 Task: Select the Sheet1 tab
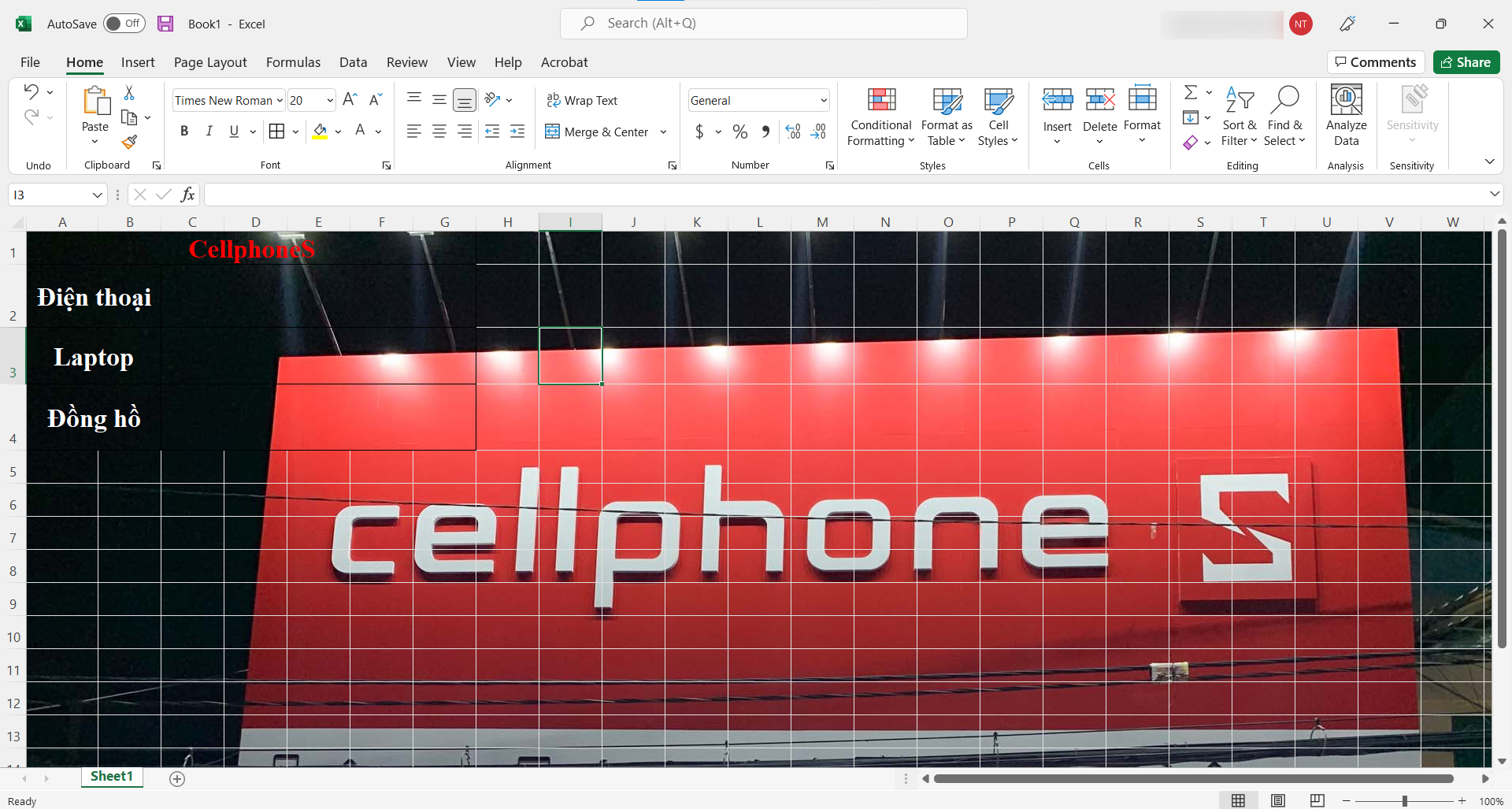(112, 777)
